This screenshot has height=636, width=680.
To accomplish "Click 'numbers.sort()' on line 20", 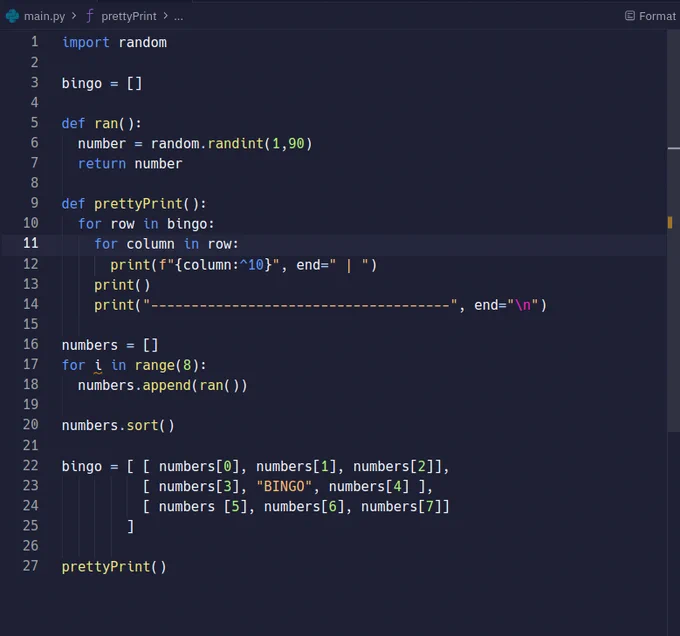I will tap(118, 426).
